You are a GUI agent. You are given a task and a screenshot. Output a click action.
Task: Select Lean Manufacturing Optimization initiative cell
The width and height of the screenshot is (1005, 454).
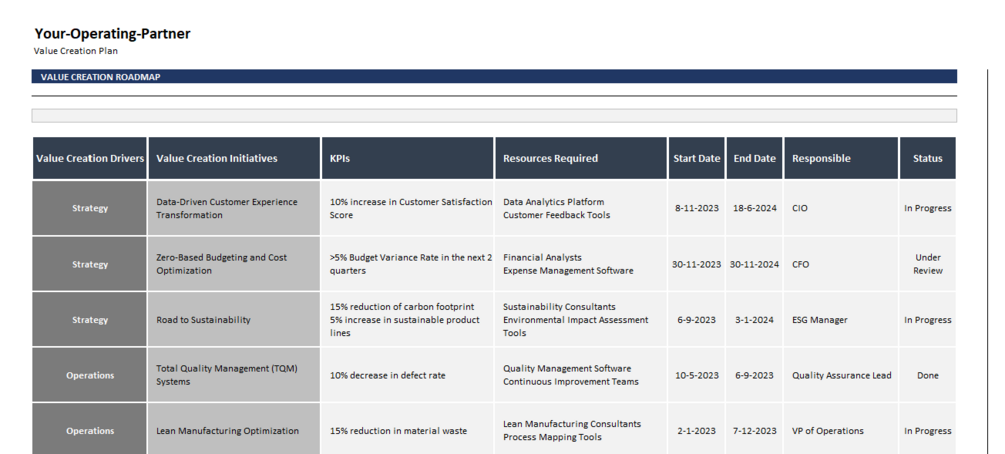pos(234,429)
